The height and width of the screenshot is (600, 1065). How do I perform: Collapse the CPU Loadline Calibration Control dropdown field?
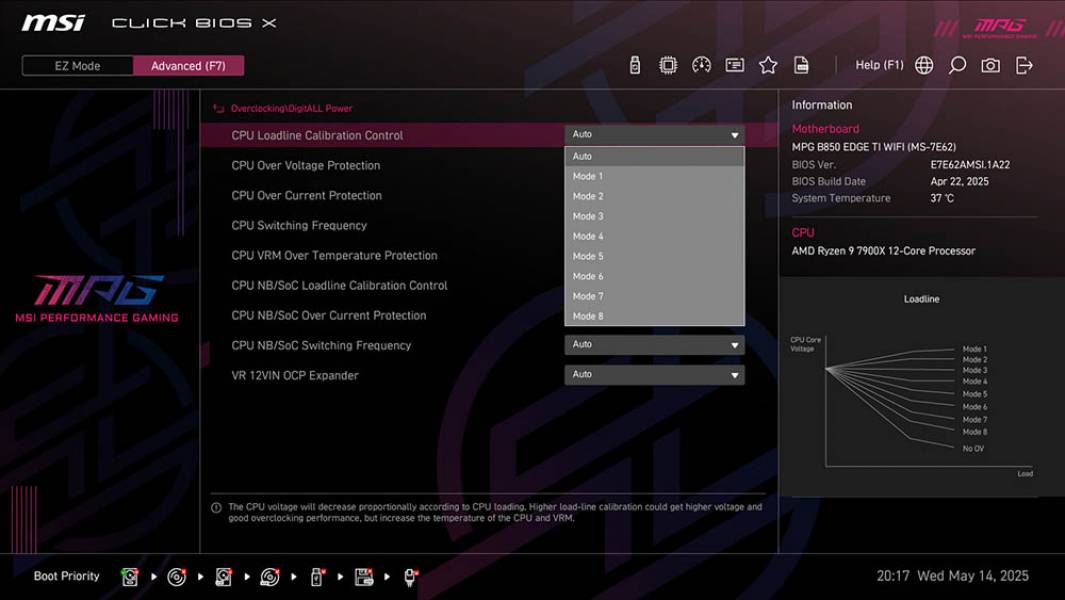click(654, 135)
